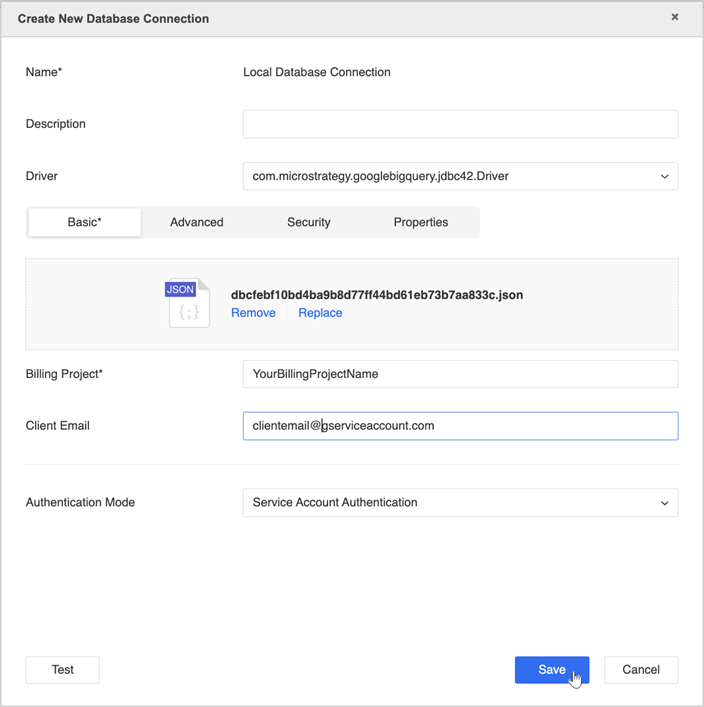Screen dimensions: 704x707
Task: Click the Authentication Mode label
Action: point(80,502)
